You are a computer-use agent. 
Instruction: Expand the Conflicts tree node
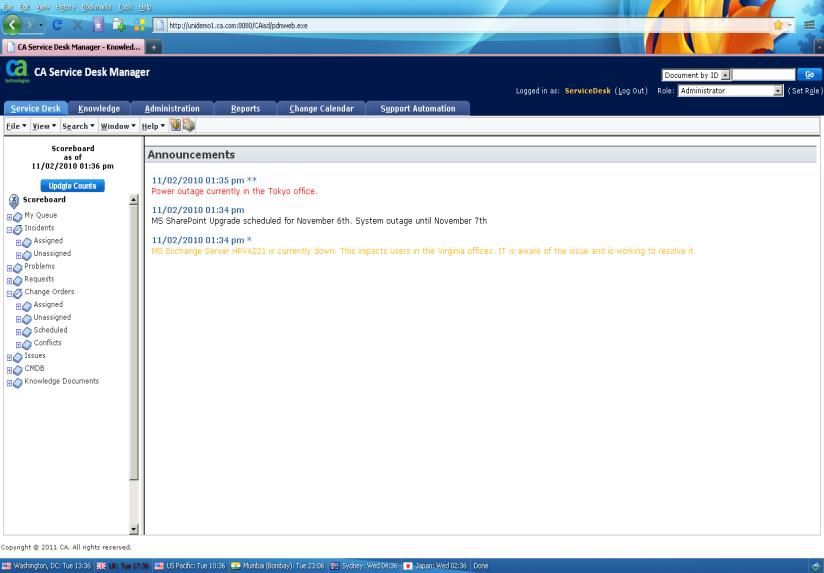(18, 345)
